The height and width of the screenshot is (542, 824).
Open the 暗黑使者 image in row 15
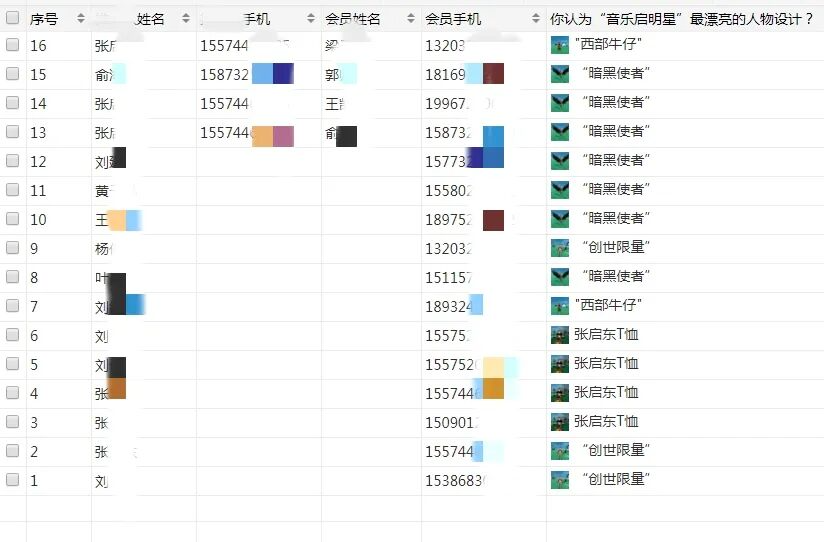(x=560, y=74)
